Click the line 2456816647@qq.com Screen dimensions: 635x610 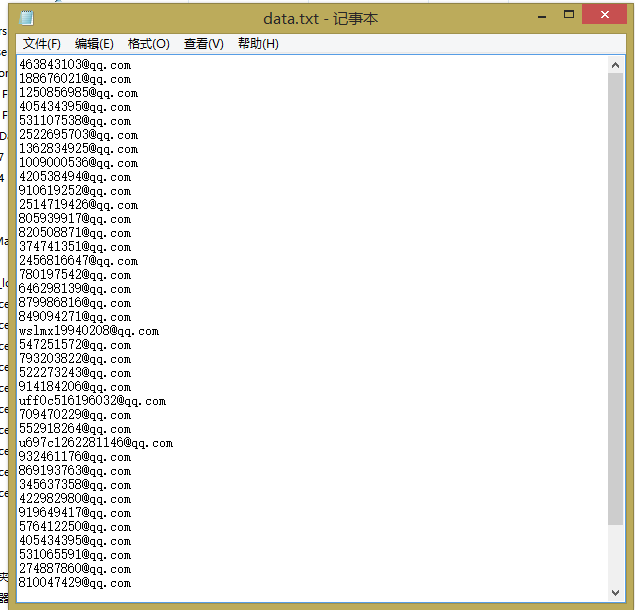[79, 261]
